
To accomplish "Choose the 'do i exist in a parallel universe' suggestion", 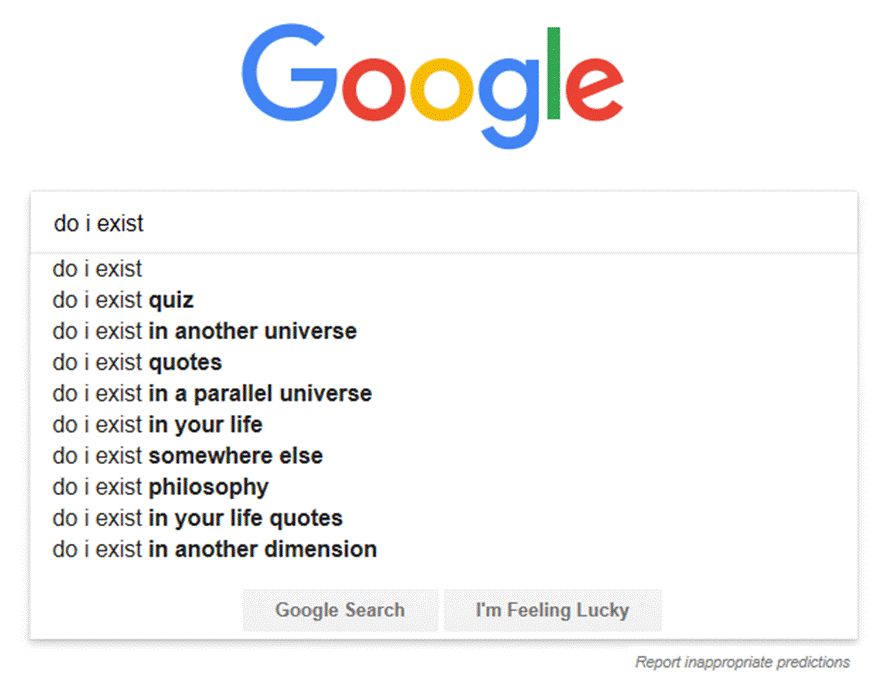I will click(212, 393).
